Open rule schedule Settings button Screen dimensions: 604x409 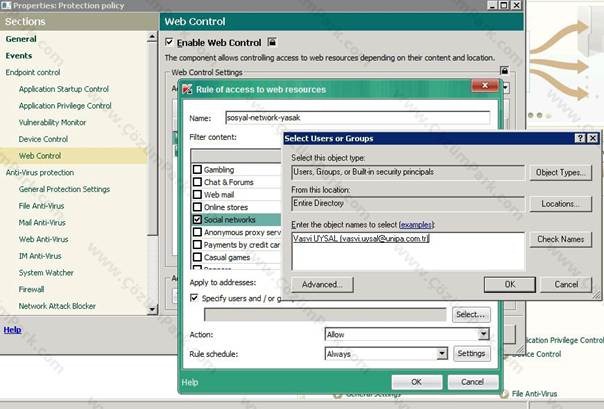click(471, 353)
